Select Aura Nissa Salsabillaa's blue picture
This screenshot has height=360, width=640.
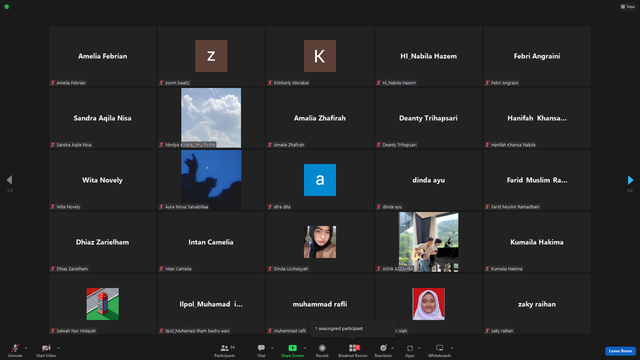click(211, 180)
